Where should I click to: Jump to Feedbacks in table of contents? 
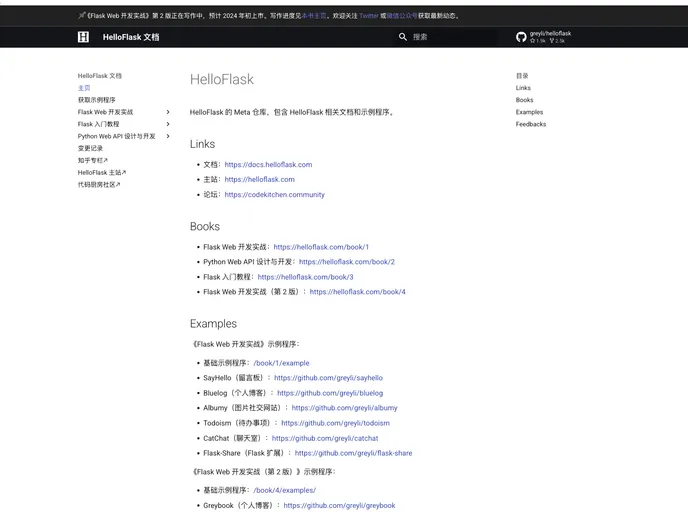pyautogui.click(x=531, y=124)
